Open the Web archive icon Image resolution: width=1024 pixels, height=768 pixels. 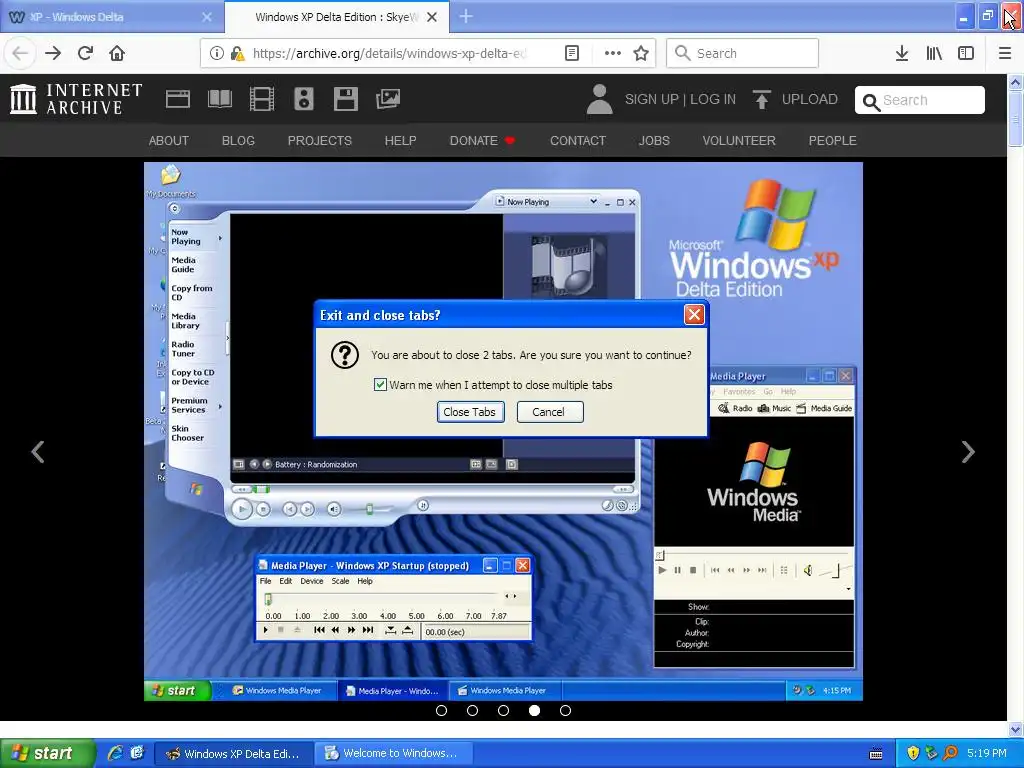pos(178,99)
